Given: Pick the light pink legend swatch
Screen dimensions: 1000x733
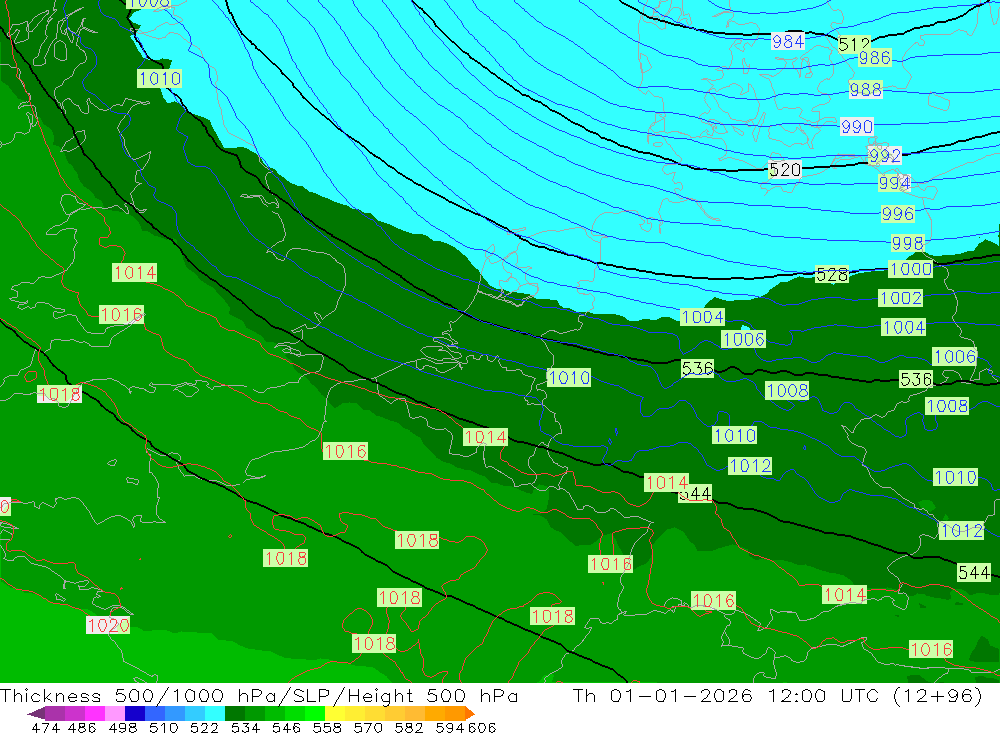Looking at the screenshot, I should (x=115, y=713).
